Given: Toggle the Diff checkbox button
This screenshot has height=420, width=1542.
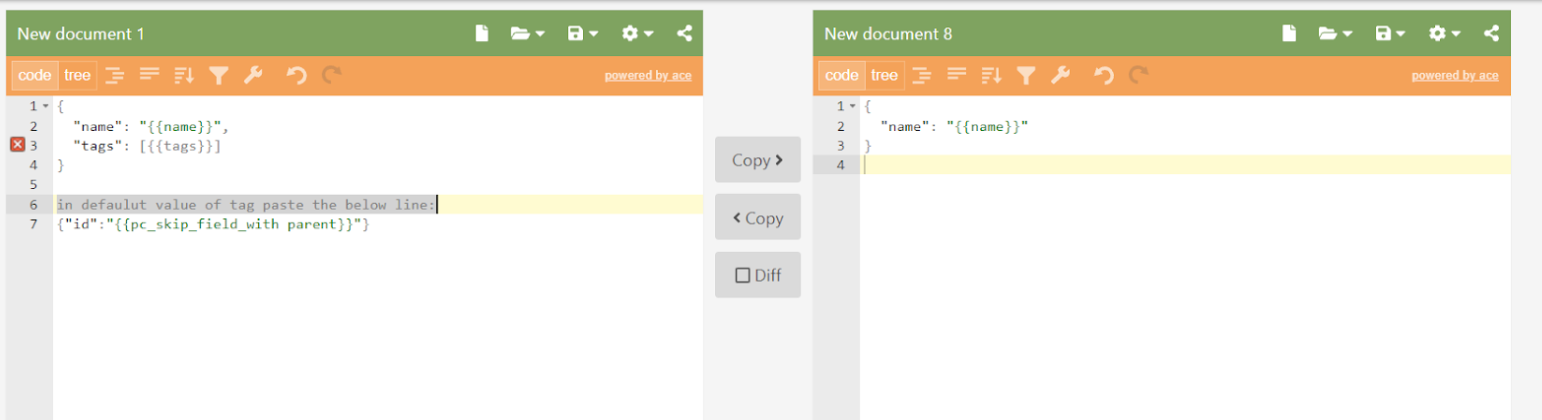Looking at the screenshot, I should 758,275.
